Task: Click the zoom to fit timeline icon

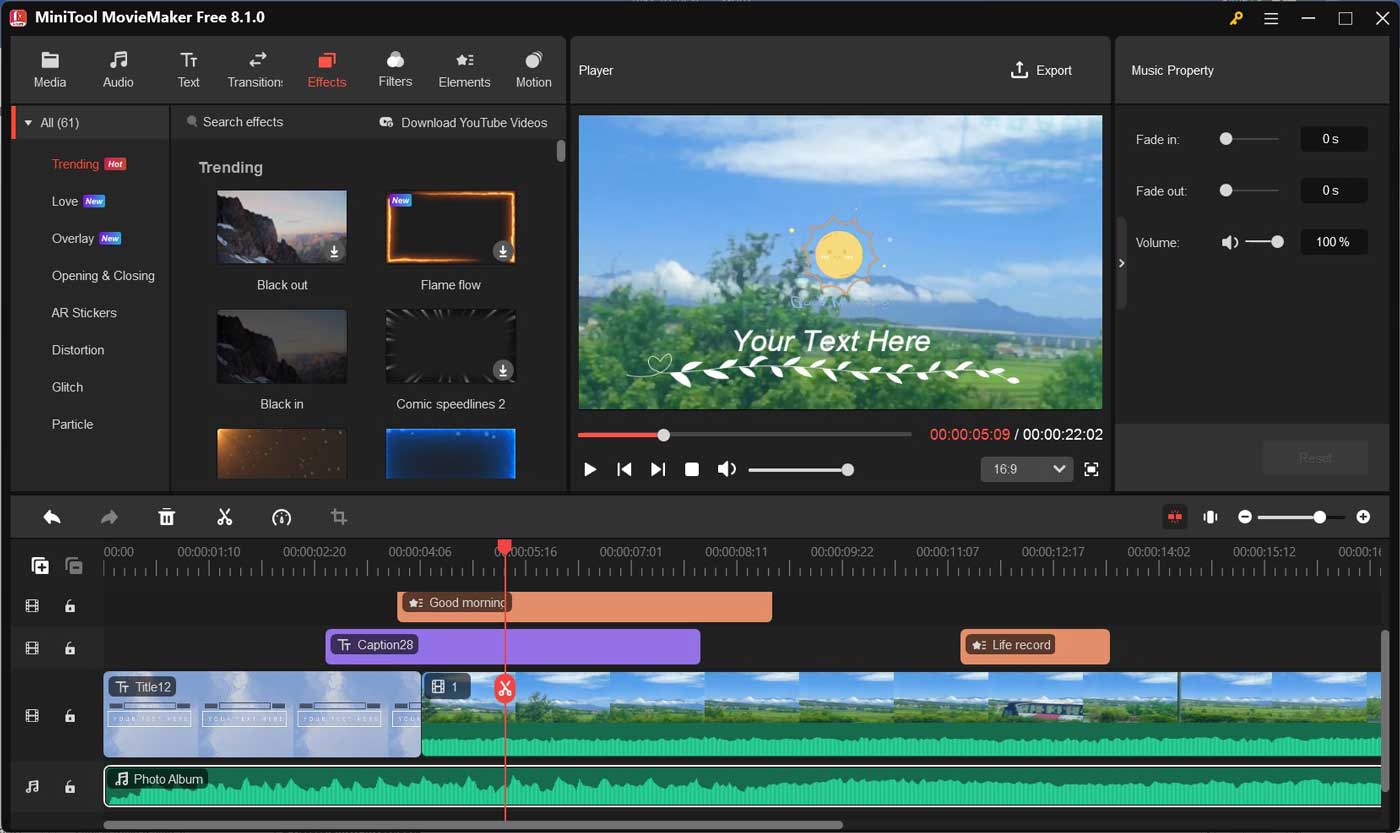Action: point(1210,517)
